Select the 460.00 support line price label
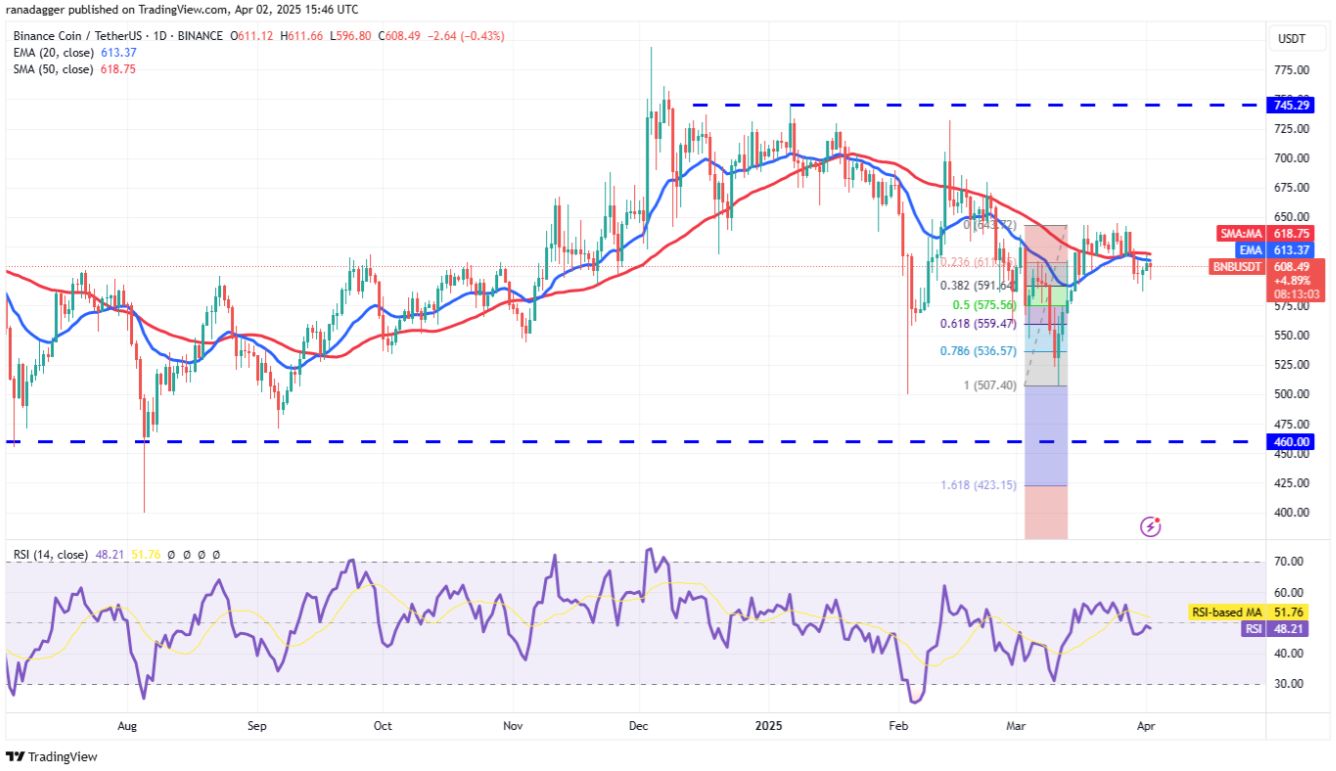Image resolution: width=1336 pixels, height=771 pixels. point(1289,441)
